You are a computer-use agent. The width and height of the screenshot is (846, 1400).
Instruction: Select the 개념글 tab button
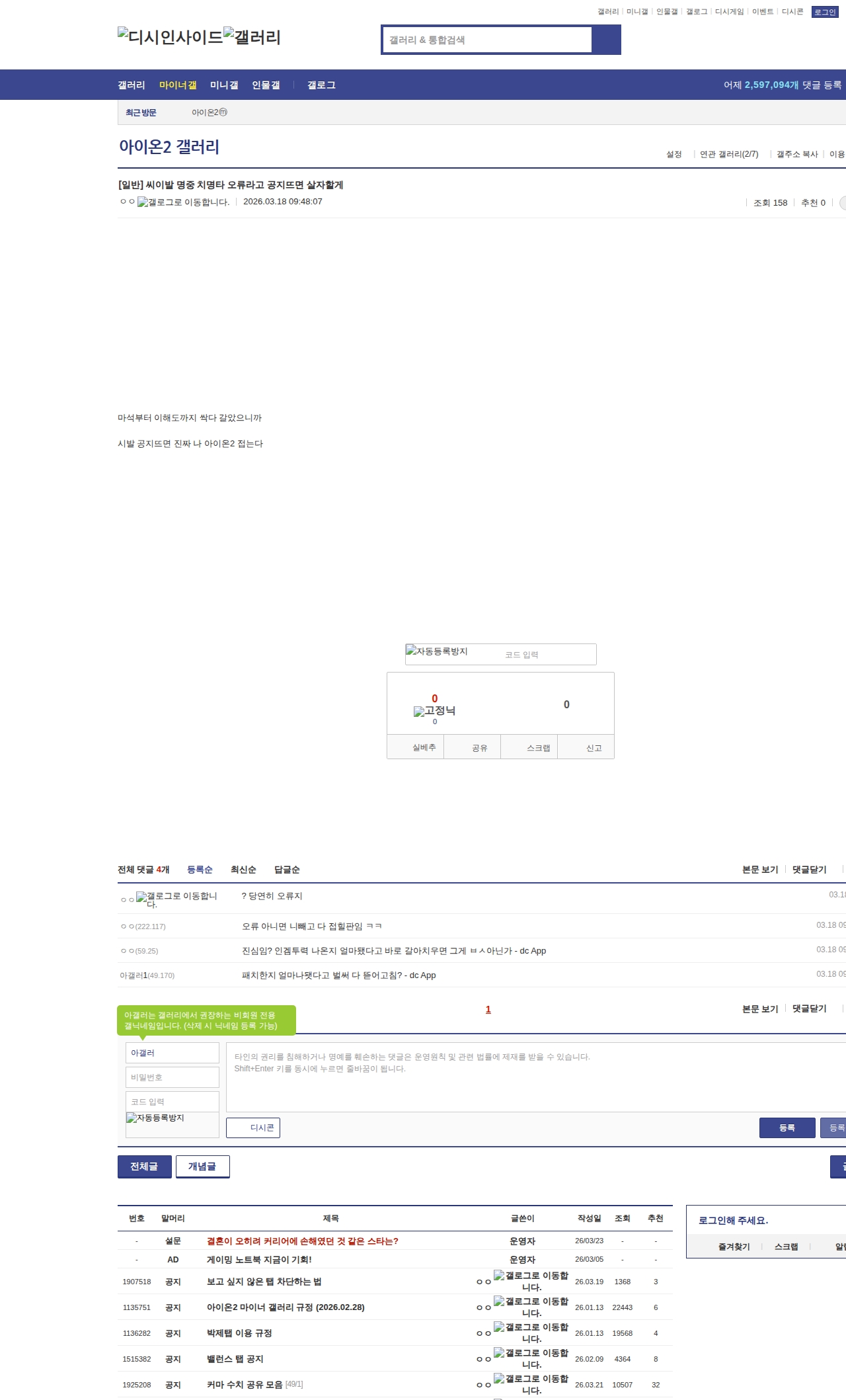point(202,1167)
